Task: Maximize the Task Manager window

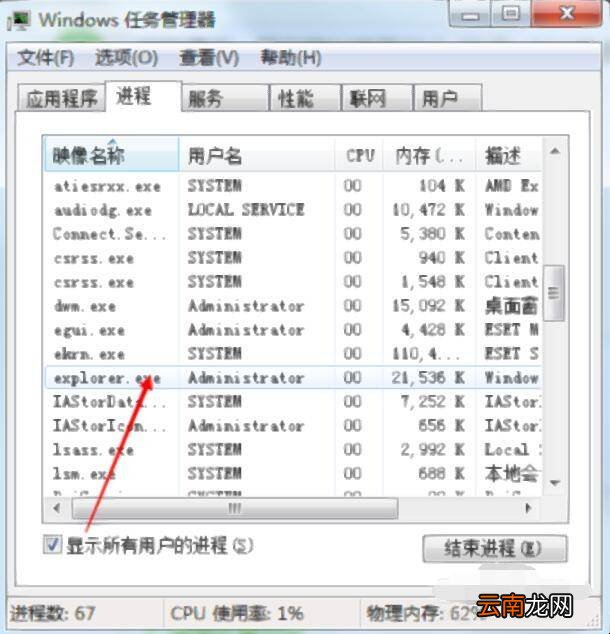Action: tap(511, 14)
